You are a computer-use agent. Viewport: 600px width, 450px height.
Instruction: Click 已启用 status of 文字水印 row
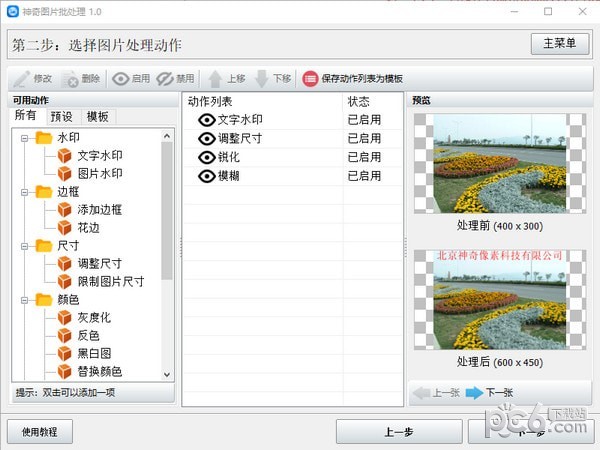tap(364, 120)
